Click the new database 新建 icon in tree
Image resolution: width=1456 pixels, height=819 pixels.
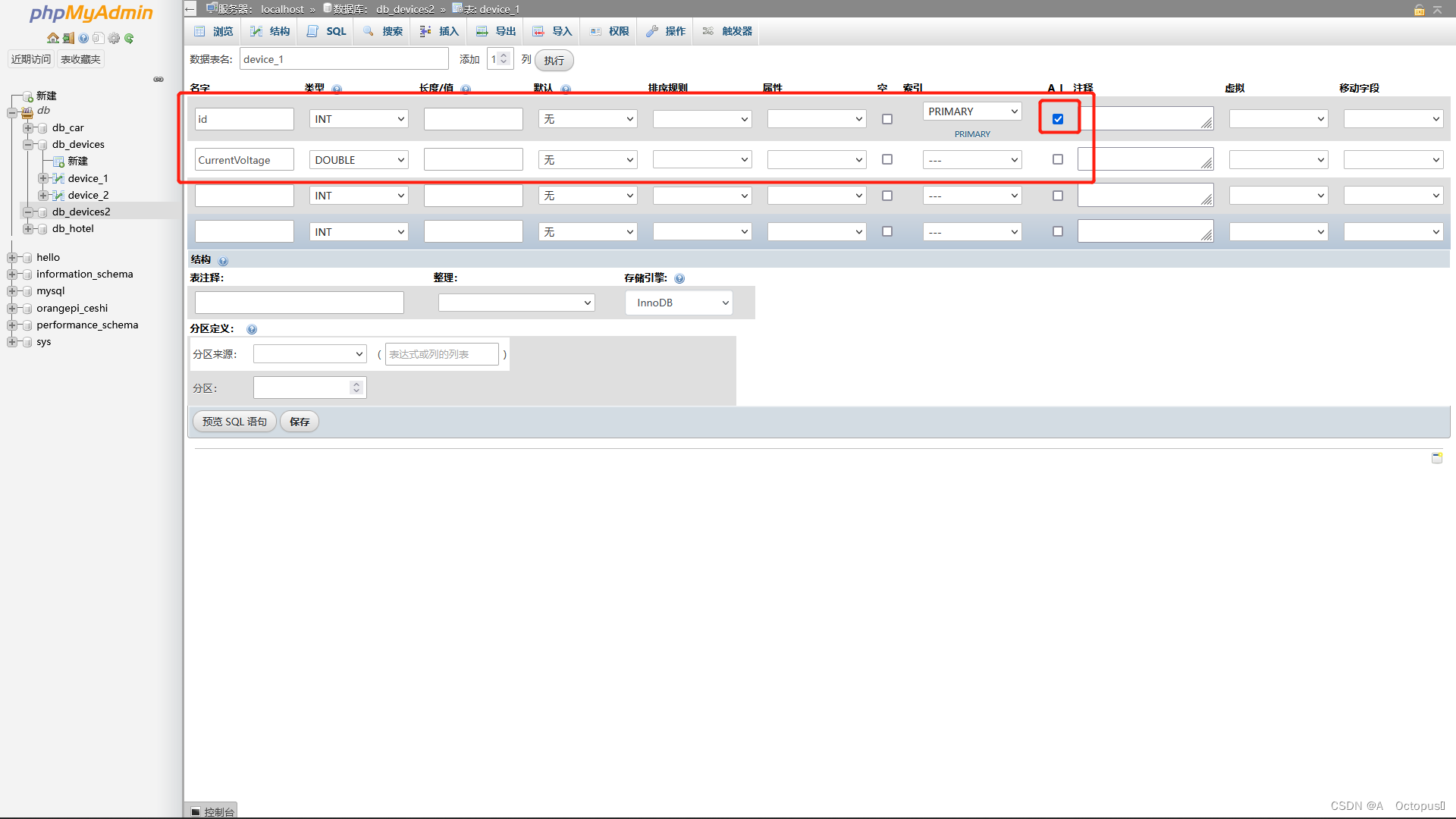pos(28,96)
